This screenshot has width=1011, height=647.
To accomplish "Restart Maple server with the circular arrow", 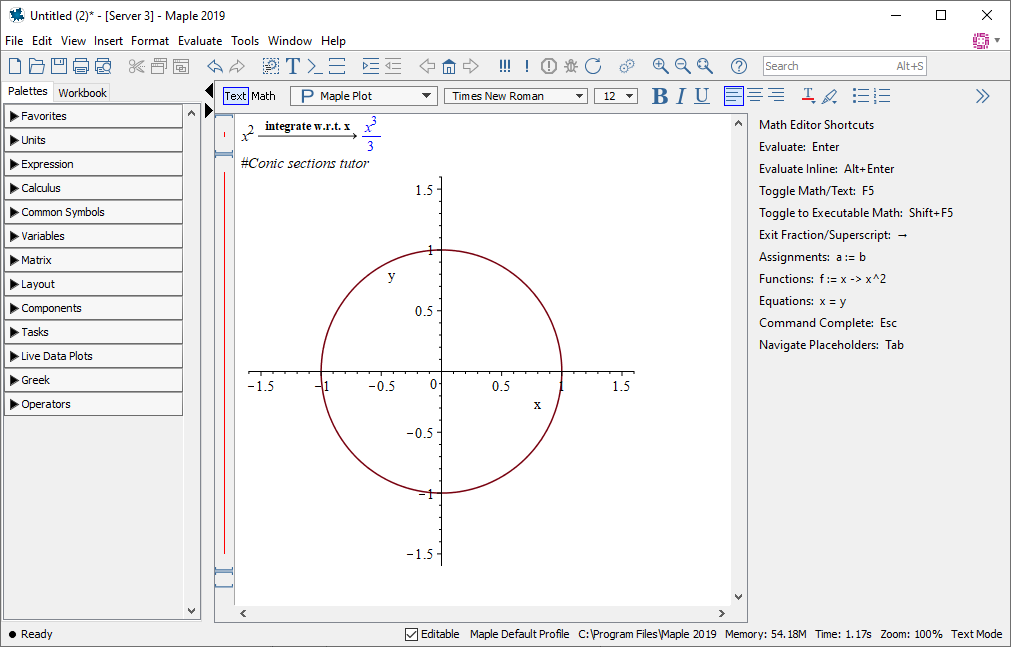I will pyautogui.click(x=593, y=66).
